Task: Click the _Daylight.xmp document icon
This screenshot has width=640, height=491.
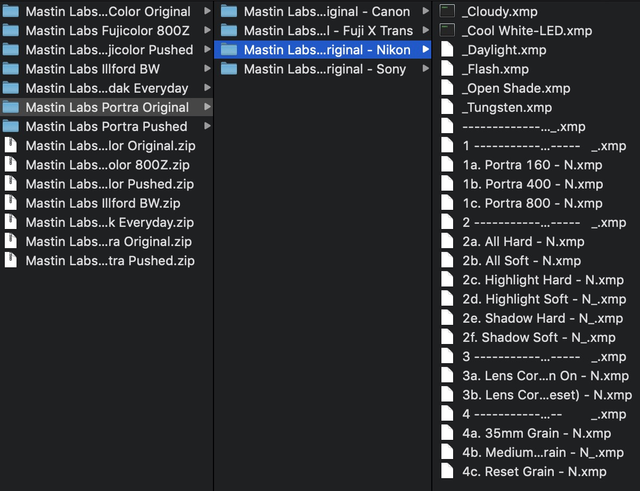Action: pyautogui.click(x=448, y=50)
